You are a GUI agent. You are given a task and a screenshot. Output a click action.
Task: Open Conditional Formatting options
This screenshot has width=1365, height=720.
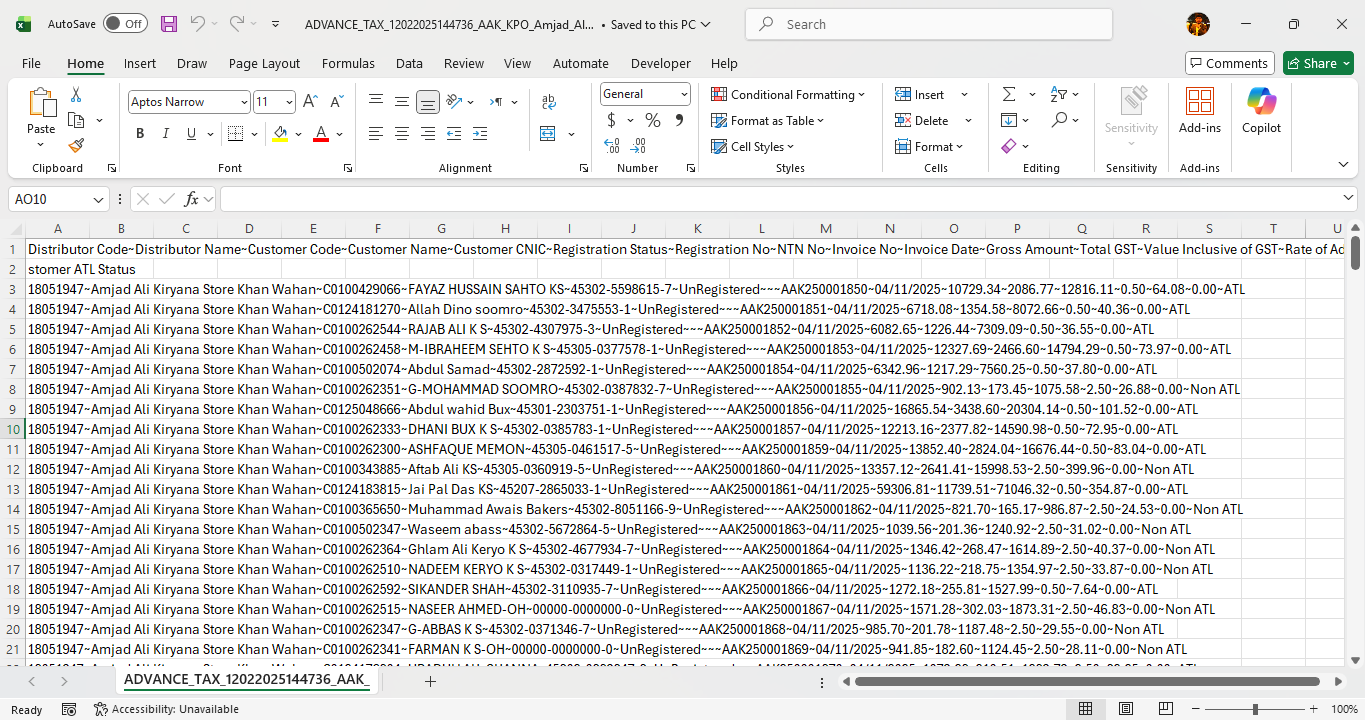pos(789,94)
